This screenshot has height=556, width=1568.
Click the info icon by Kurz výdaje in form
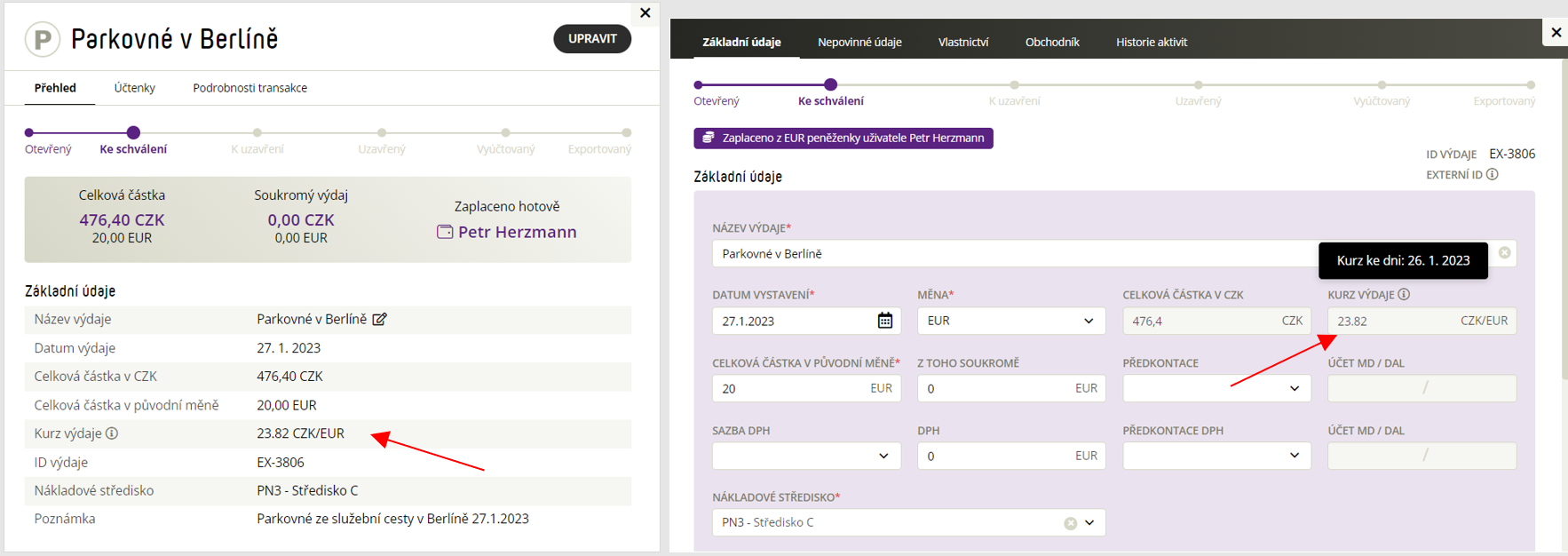[x=1404, y=294]
